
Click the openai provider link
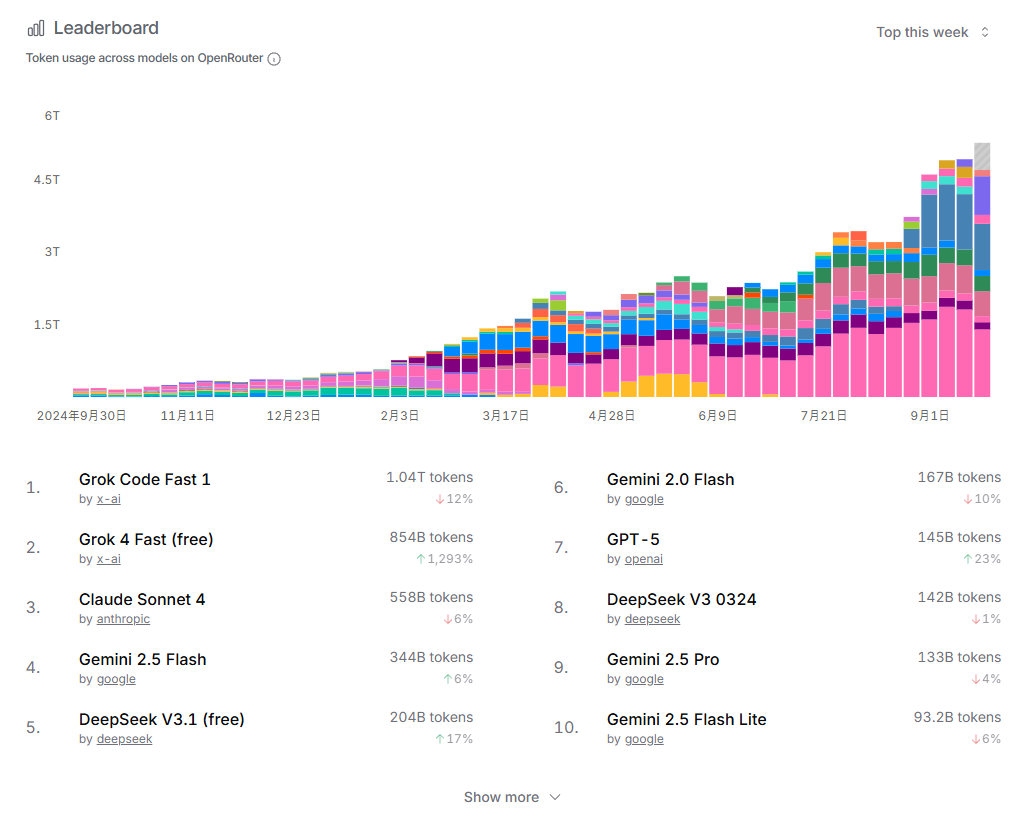click(643, 559)
